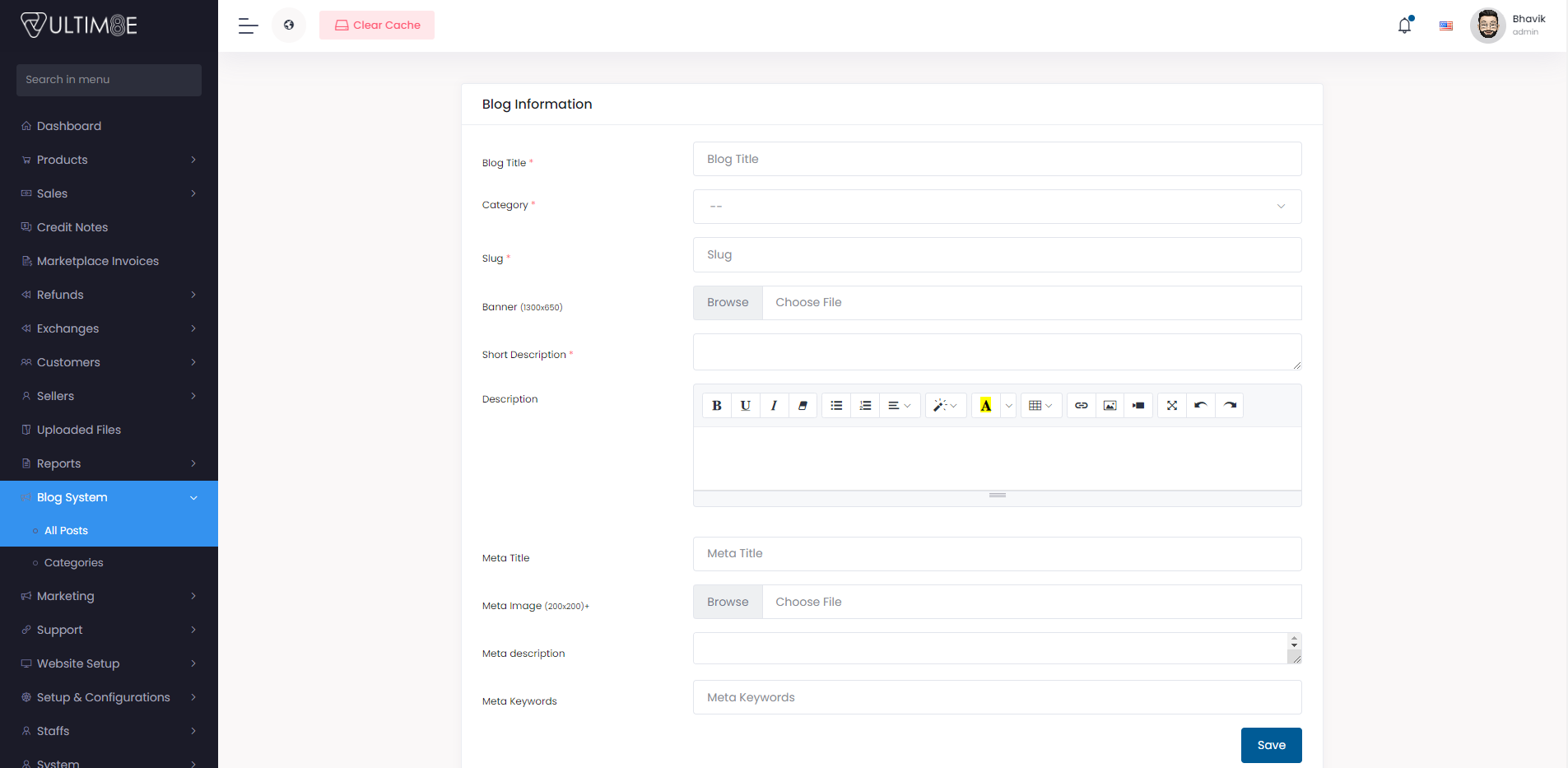Image resolution: width=1568 pixels, height=768 pixels.
Task: Click the eraser remove-font-style icon
Action: click(x=803, y=406)
